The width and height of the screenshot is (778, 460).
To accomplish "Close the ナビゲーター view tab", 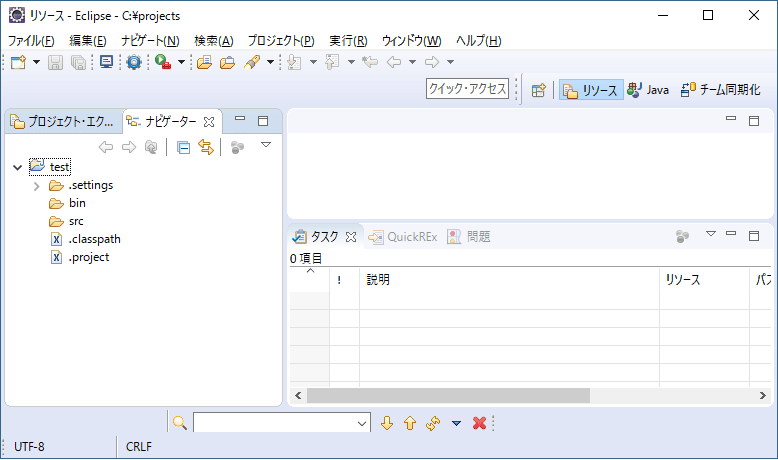I will tap(209, 122).
